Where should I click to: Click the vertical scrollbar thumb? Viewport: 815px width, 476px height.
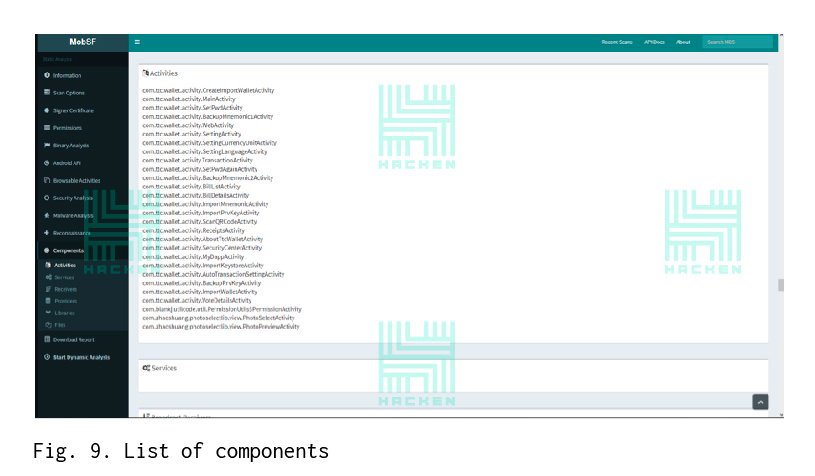(x=781, y=285)
